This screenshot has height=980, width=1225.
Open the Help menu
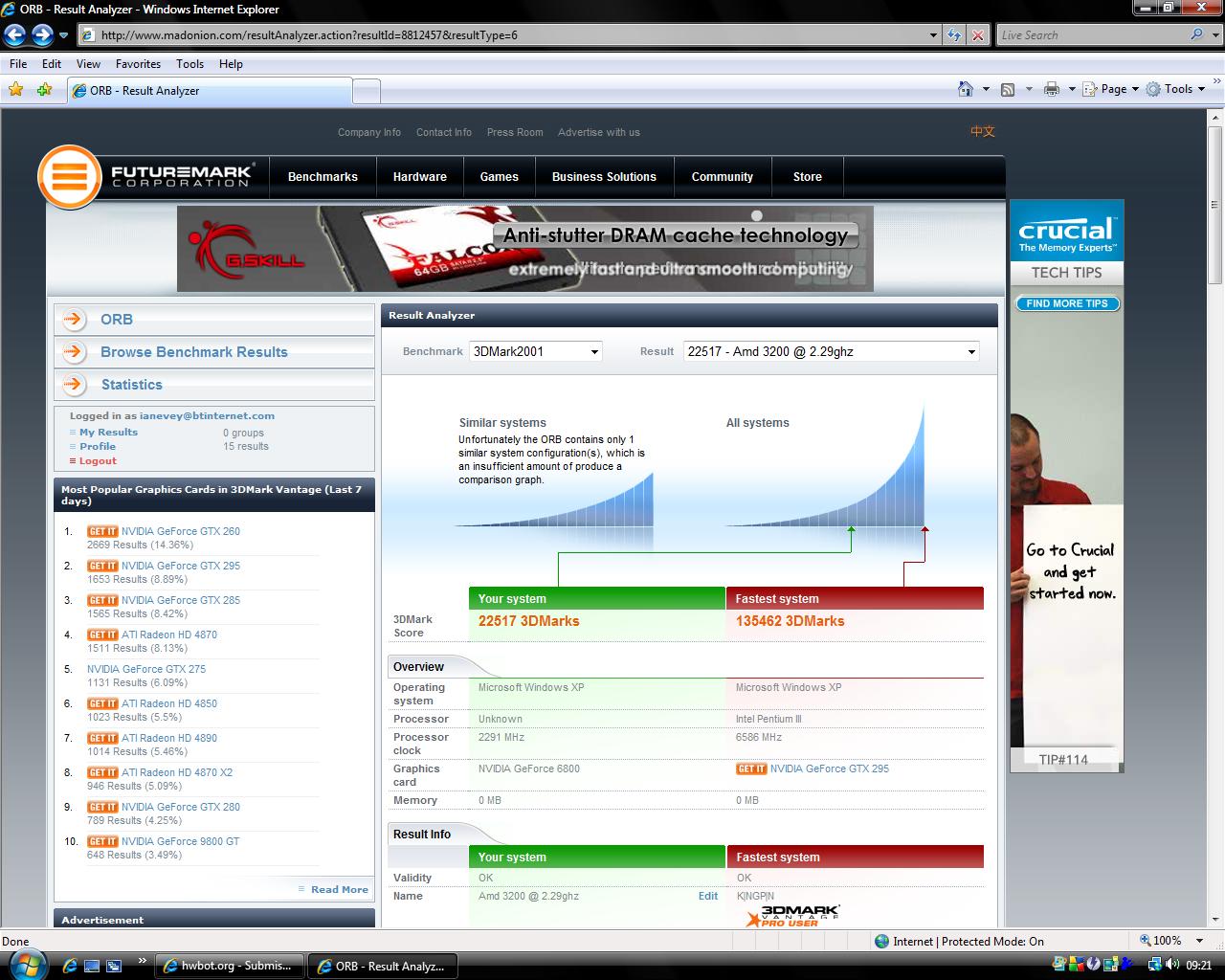pos(231,64)
